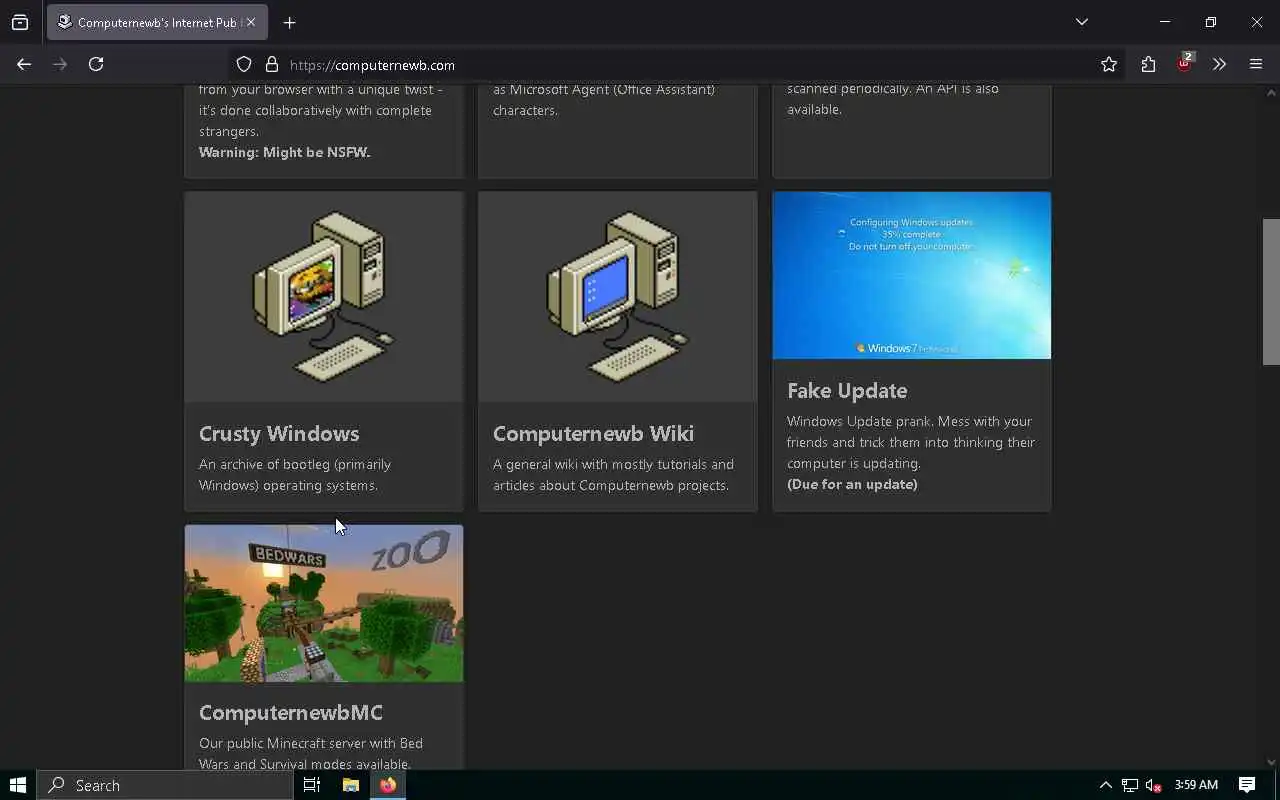The height and width of the screenshot is (800, 1280).
Task: Click 'Our public Minecraft server' description text
Action: (x=311, y=753)
